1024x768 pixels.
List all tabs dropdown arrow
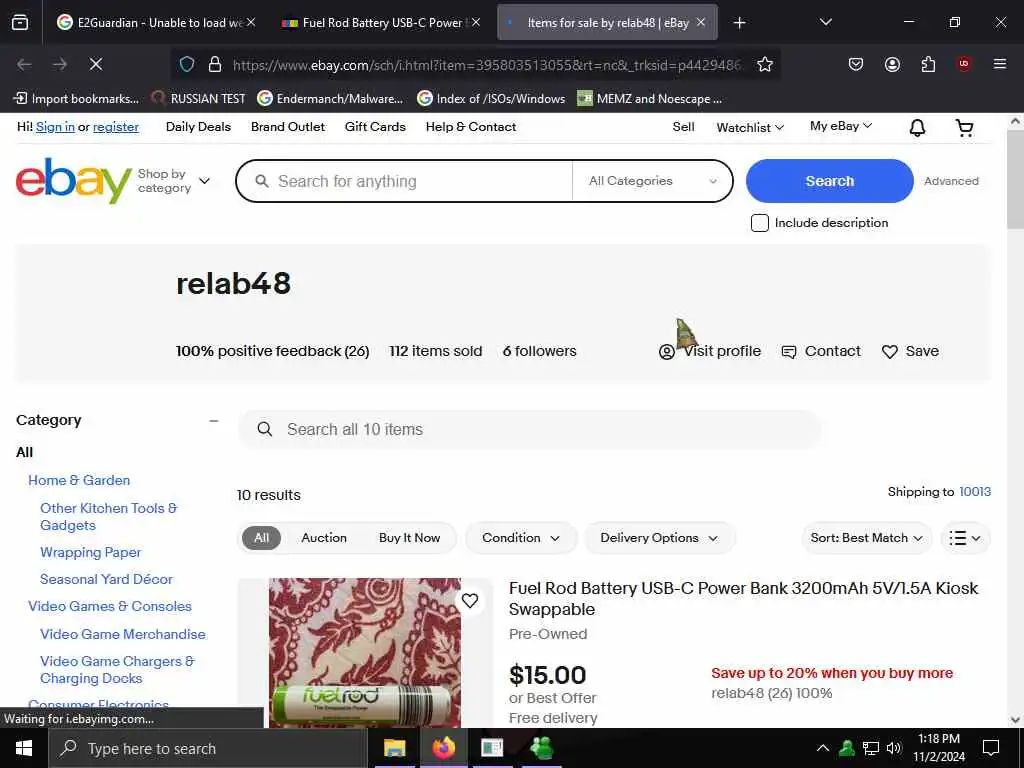(x=825, y=22)
